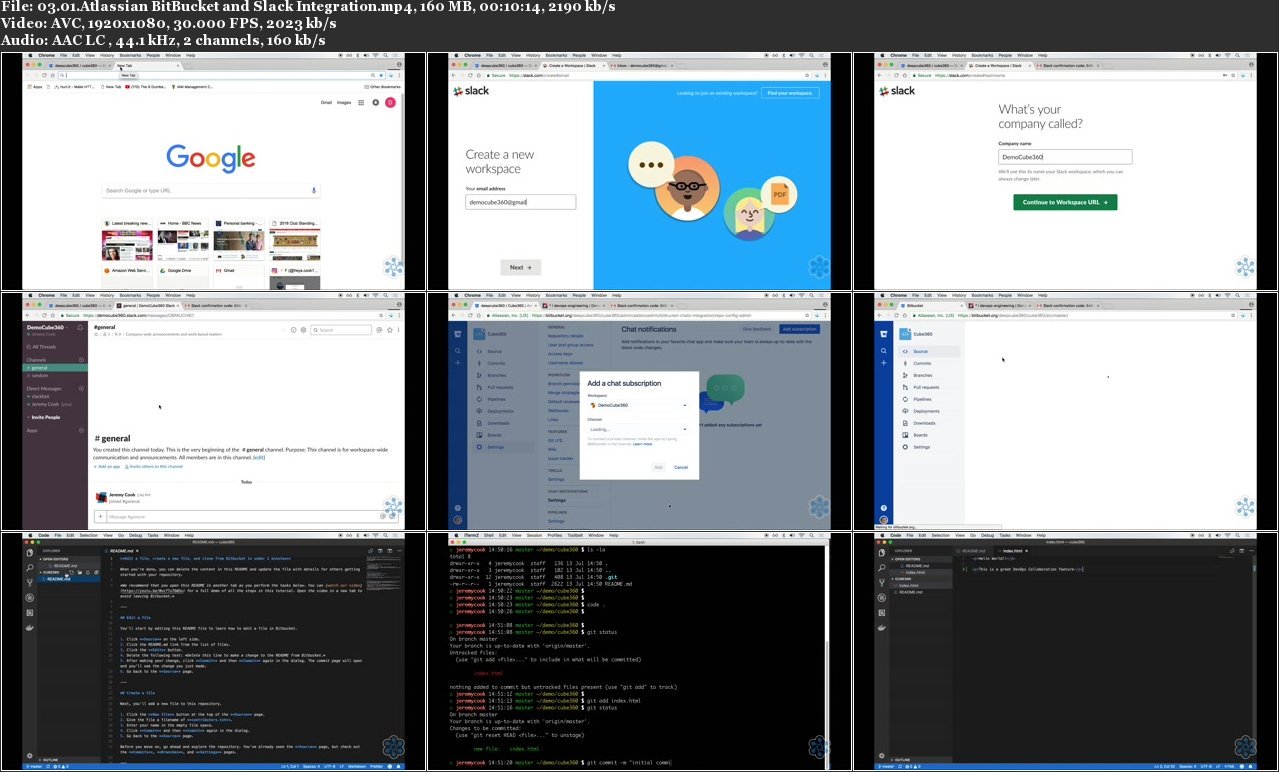Open the DemoCube360 workspace menu in Slack sidebar
Image resolution: width=1279 pixels, height=772 pixels.
click(47, 327)
